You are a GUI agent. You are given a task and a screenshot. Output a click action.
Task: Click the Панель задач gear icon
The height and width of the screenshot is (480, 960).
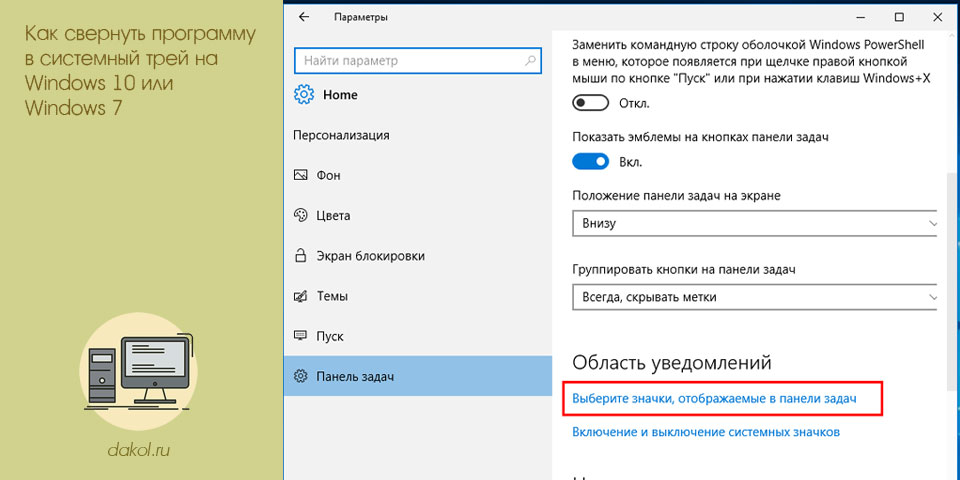(x=300, y=376)
